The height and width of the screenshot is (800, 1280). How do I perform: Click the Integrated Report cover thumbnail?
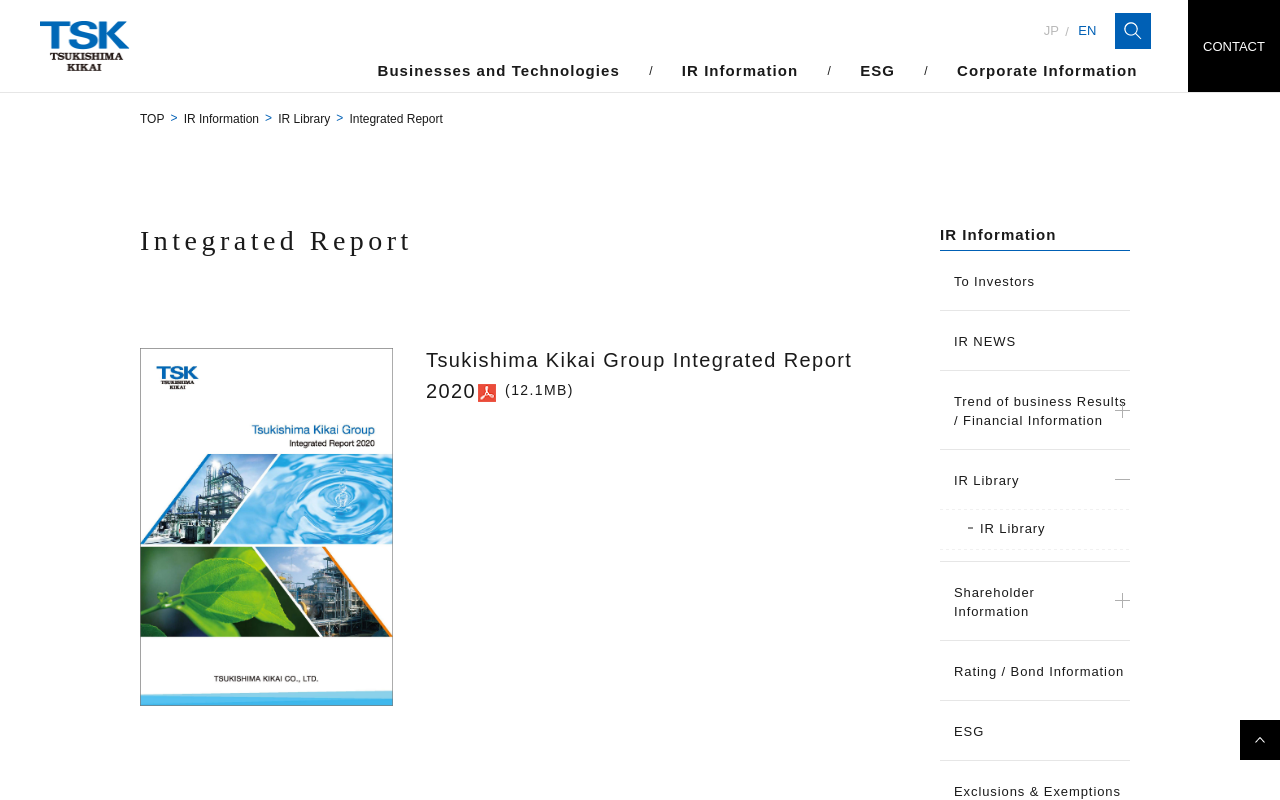click(x=266, y=527)
